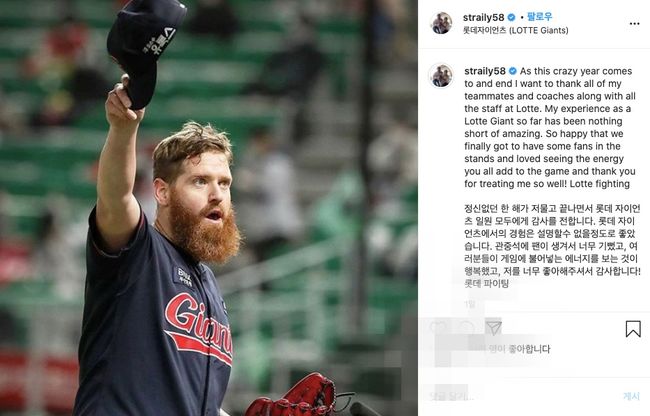Focus the 댓글 달기 comment field
Viewport: 650px width, 416px height.
(518, 397)
